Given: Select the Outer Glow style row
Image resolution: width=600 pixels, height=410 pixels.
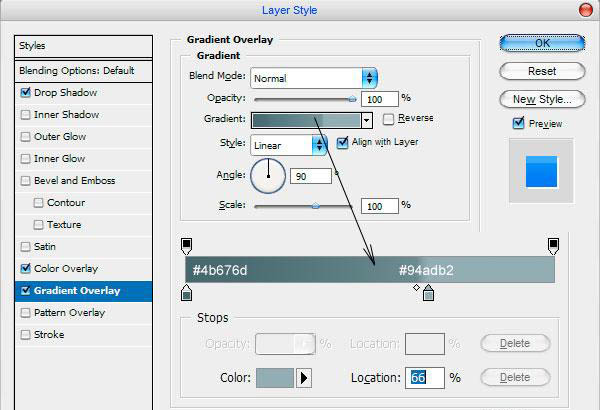Looking at the screenshot, I should (83, 137).
